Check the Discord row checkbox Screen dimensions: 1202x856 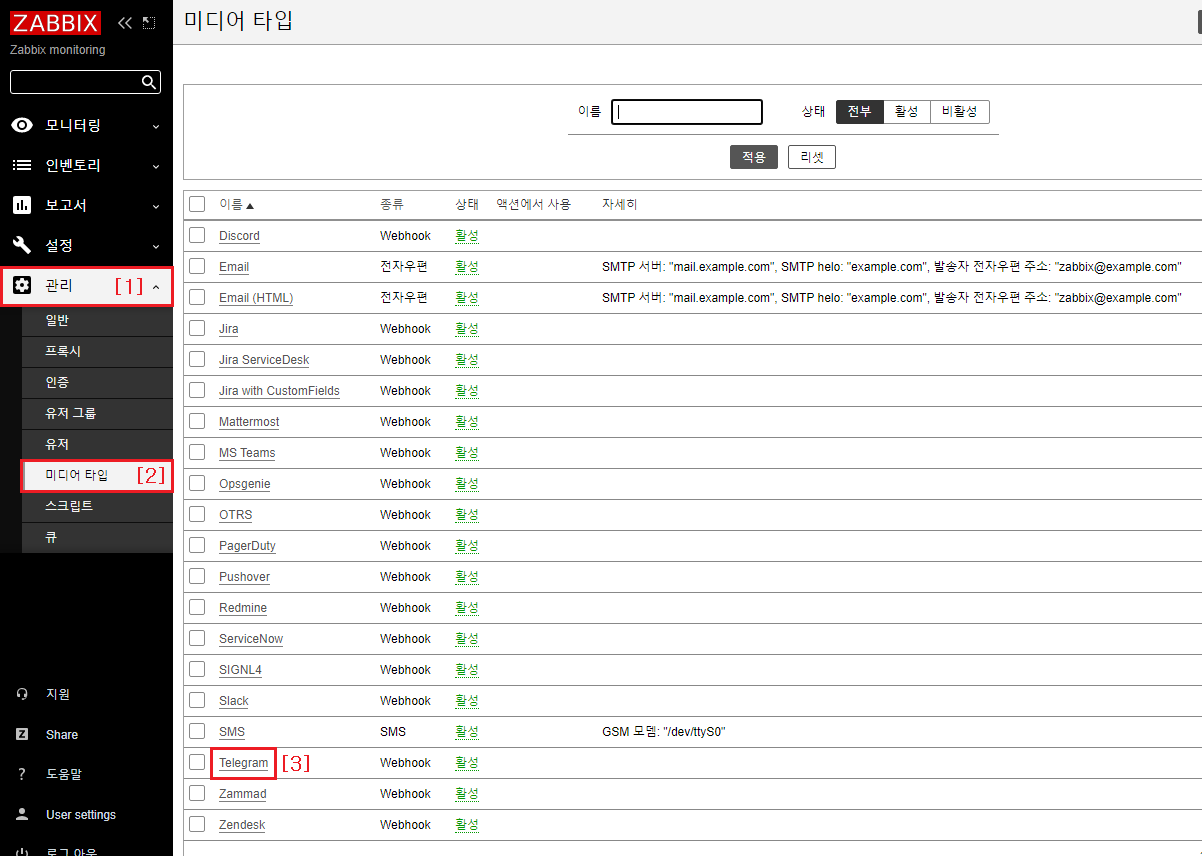point(197,235)
